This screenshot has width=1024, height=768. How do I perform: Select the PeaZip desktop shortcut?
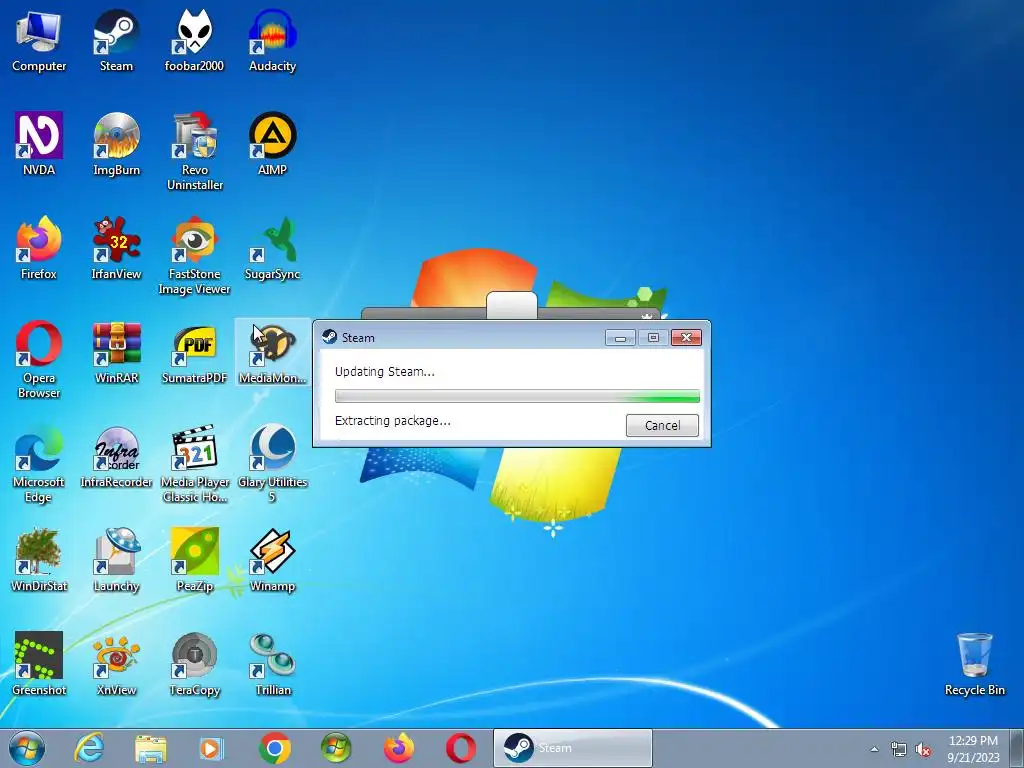[195, 560]
